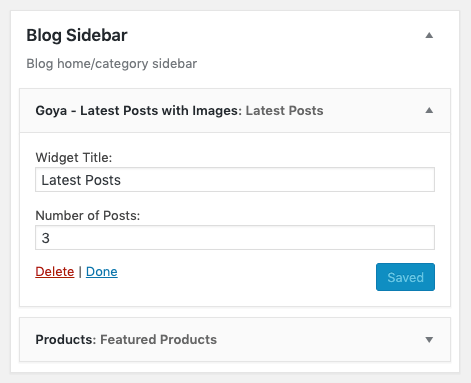Click the blue Saved button
The image size is (471, 383).
click(x=405, y=277)
